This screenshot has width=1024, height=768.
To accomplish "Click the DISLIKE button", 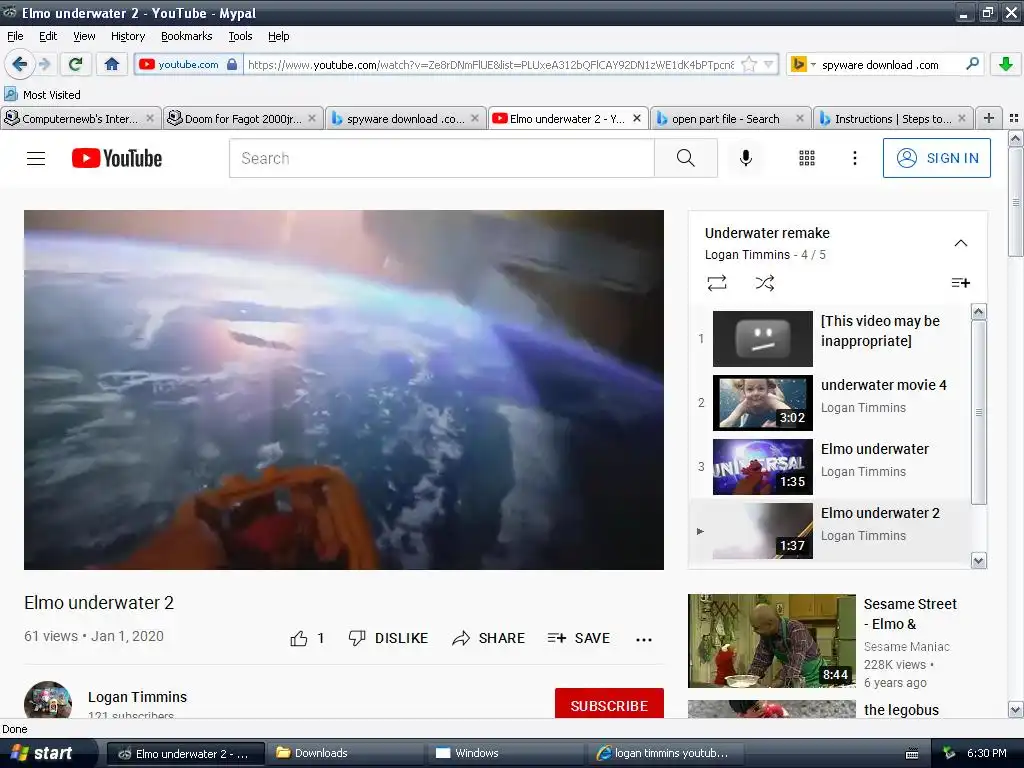I will [x=389, y=638].
